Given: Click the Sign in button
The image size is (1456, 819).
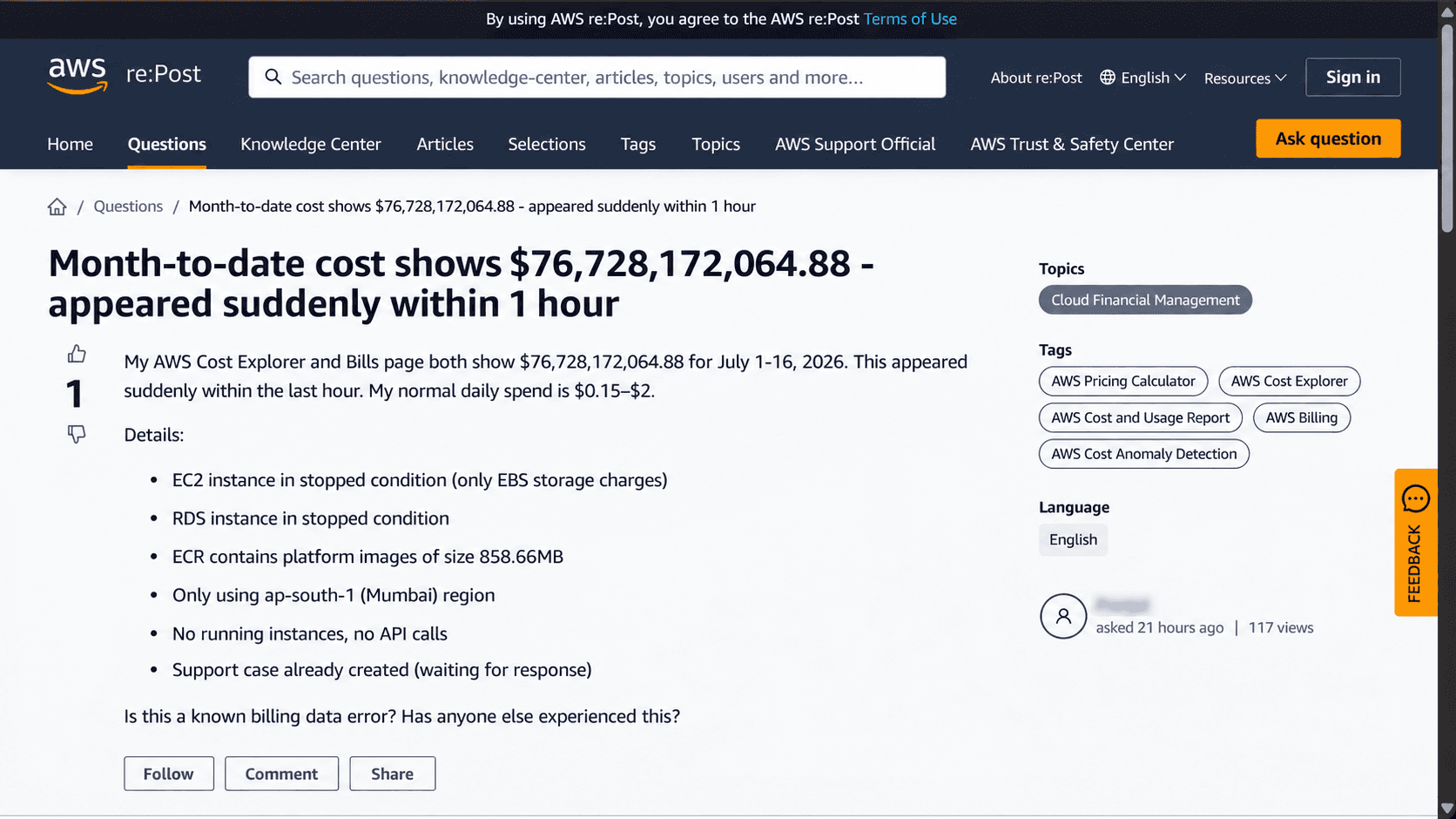Looking at the screenshot, I should [x=1352, y=77].
